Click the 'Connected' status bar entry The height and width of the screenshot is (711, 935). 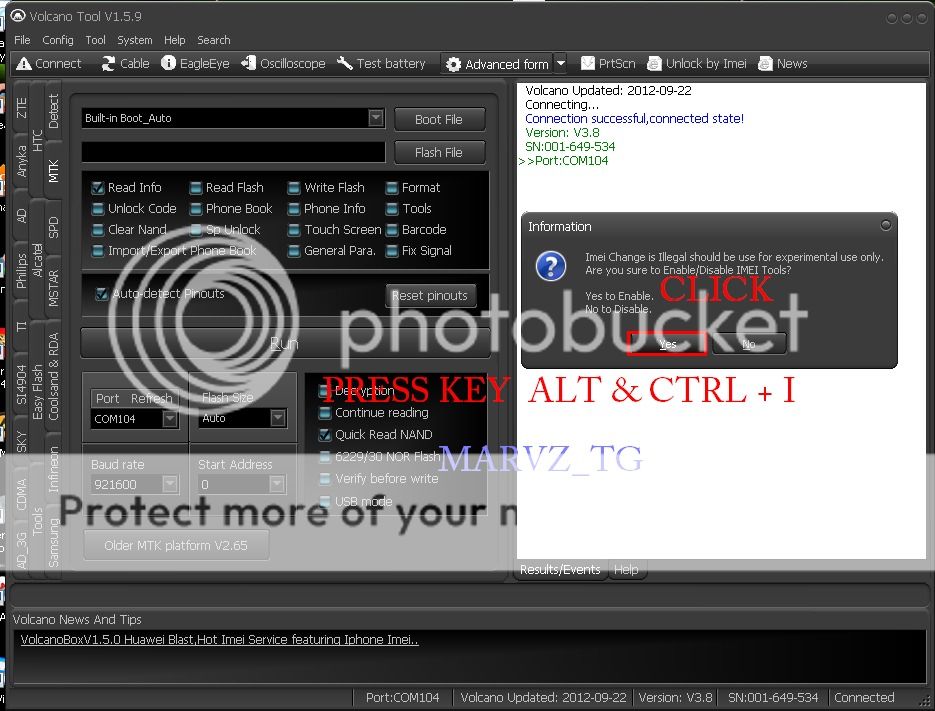[864, 697]
